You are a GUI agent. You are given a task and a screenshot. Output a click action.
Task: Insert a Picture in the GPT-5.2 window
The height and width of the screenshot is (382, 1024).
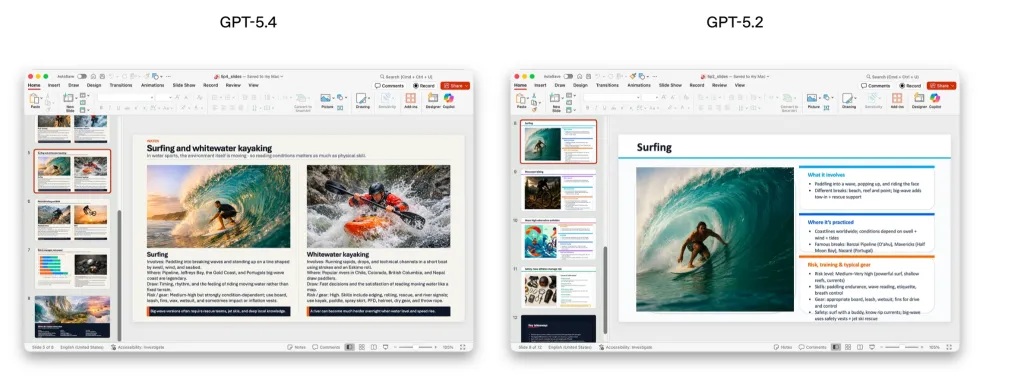pyautogui.click(x=813, y=100)
